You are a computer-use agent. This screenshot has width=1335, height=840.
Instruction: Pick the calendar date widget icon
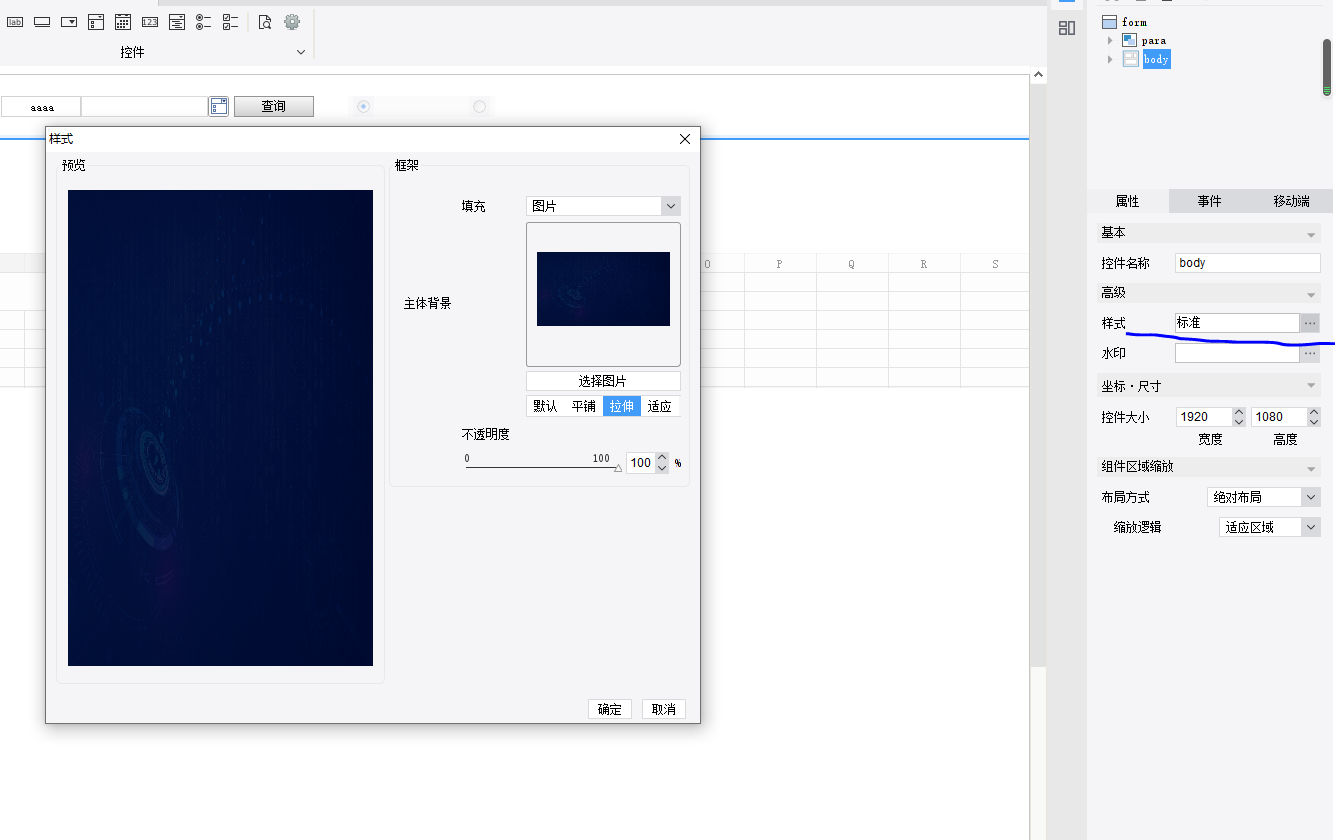point(123,21)
